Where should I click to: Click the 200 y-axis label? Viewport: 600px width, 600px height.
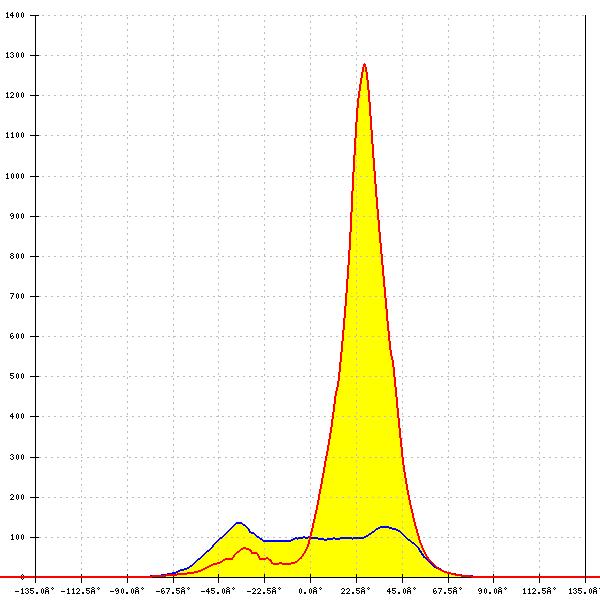point(17,497)
